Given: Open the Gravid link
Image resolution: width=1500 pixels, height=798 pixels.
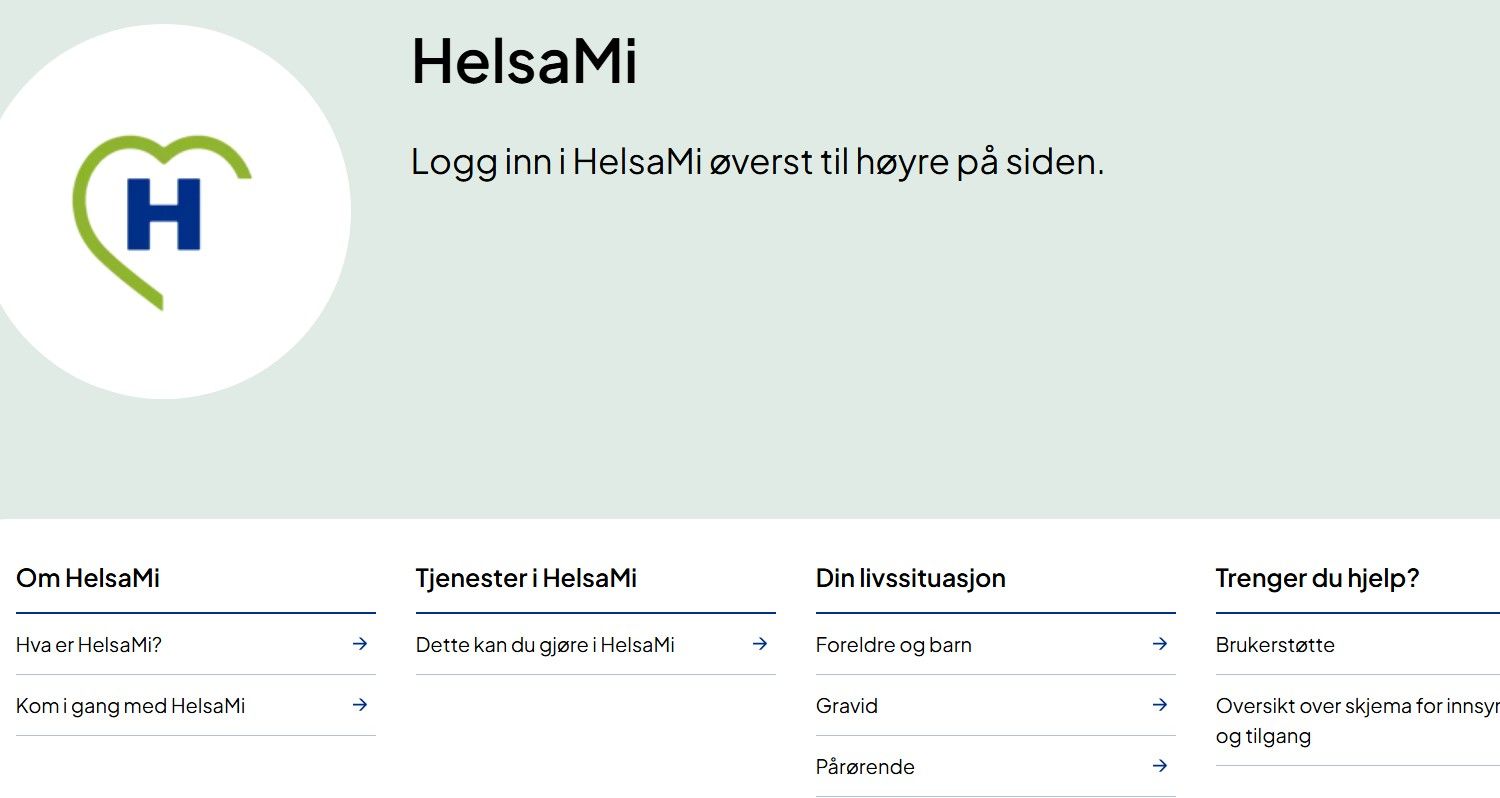Looking at the screenshot, I should pos(847,706).
